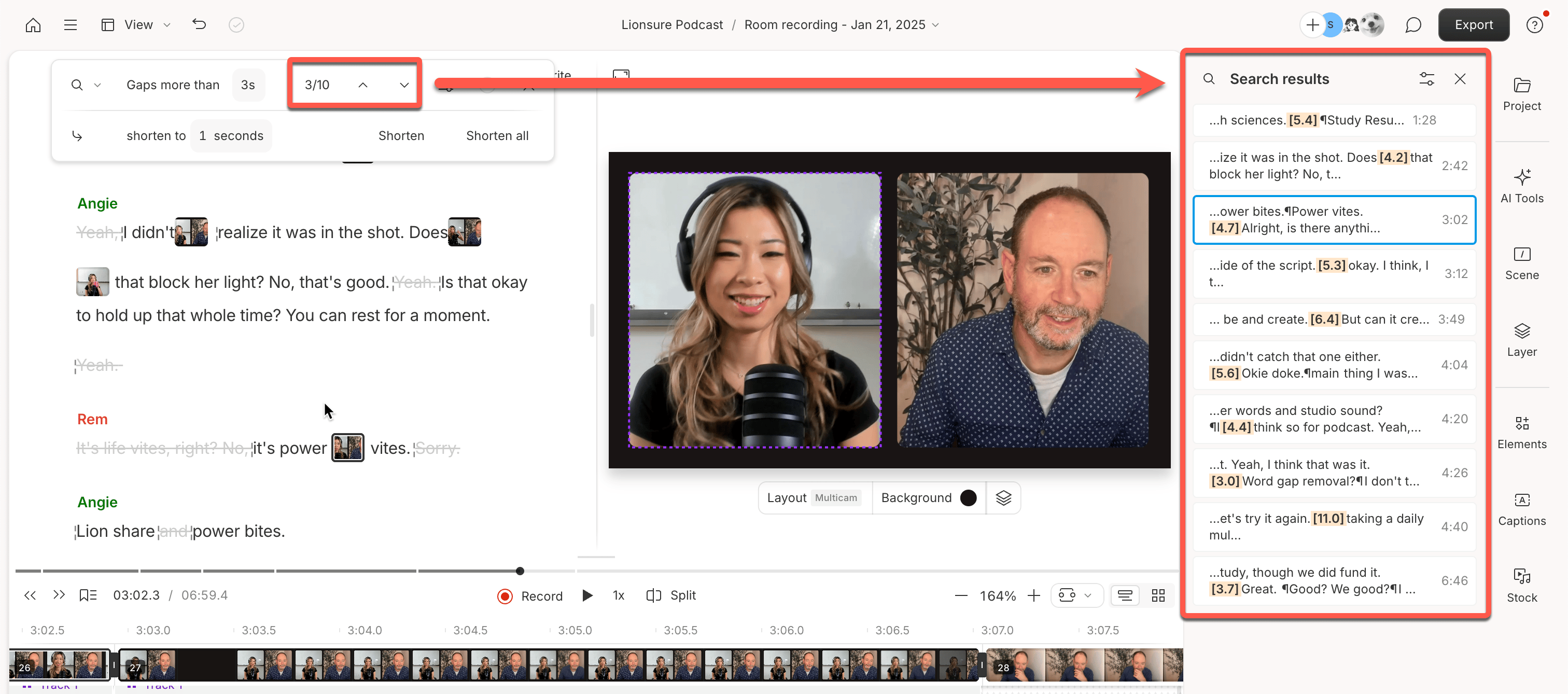
Task: Open the hamburger main menu
Action: pos(71,25)
